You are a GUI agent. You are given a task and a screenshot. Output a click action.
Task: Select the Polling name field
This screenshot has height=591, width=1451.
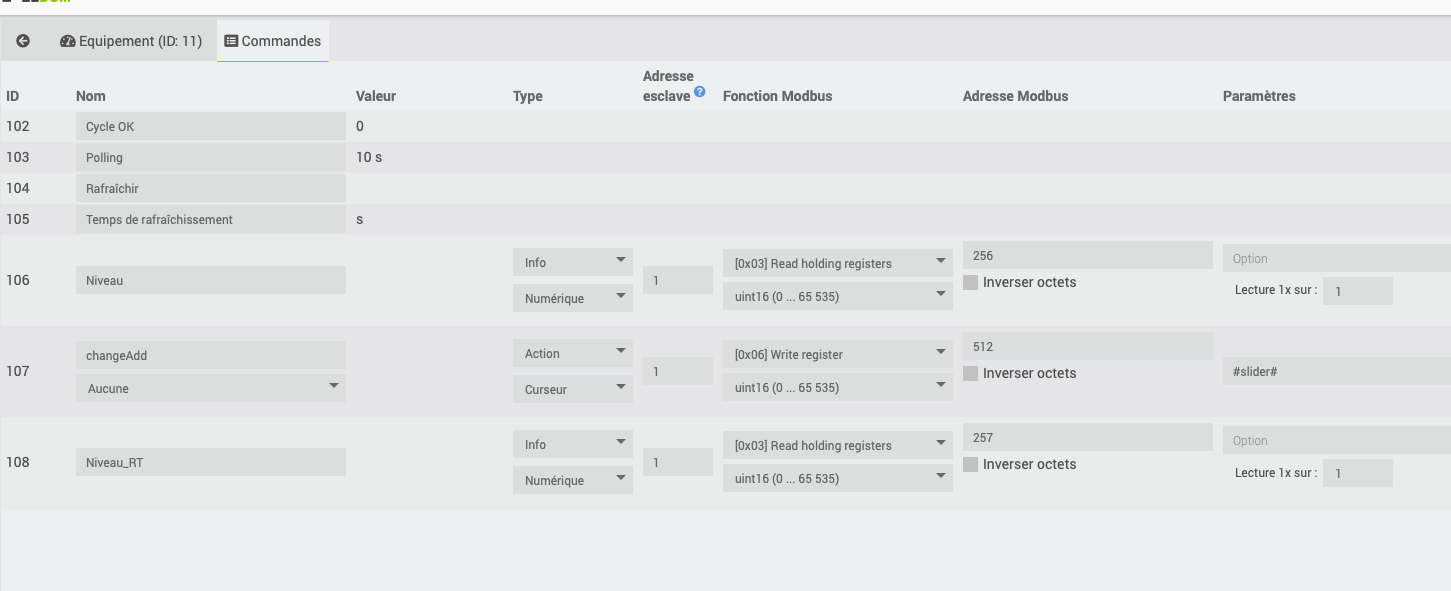click(210, 157)
